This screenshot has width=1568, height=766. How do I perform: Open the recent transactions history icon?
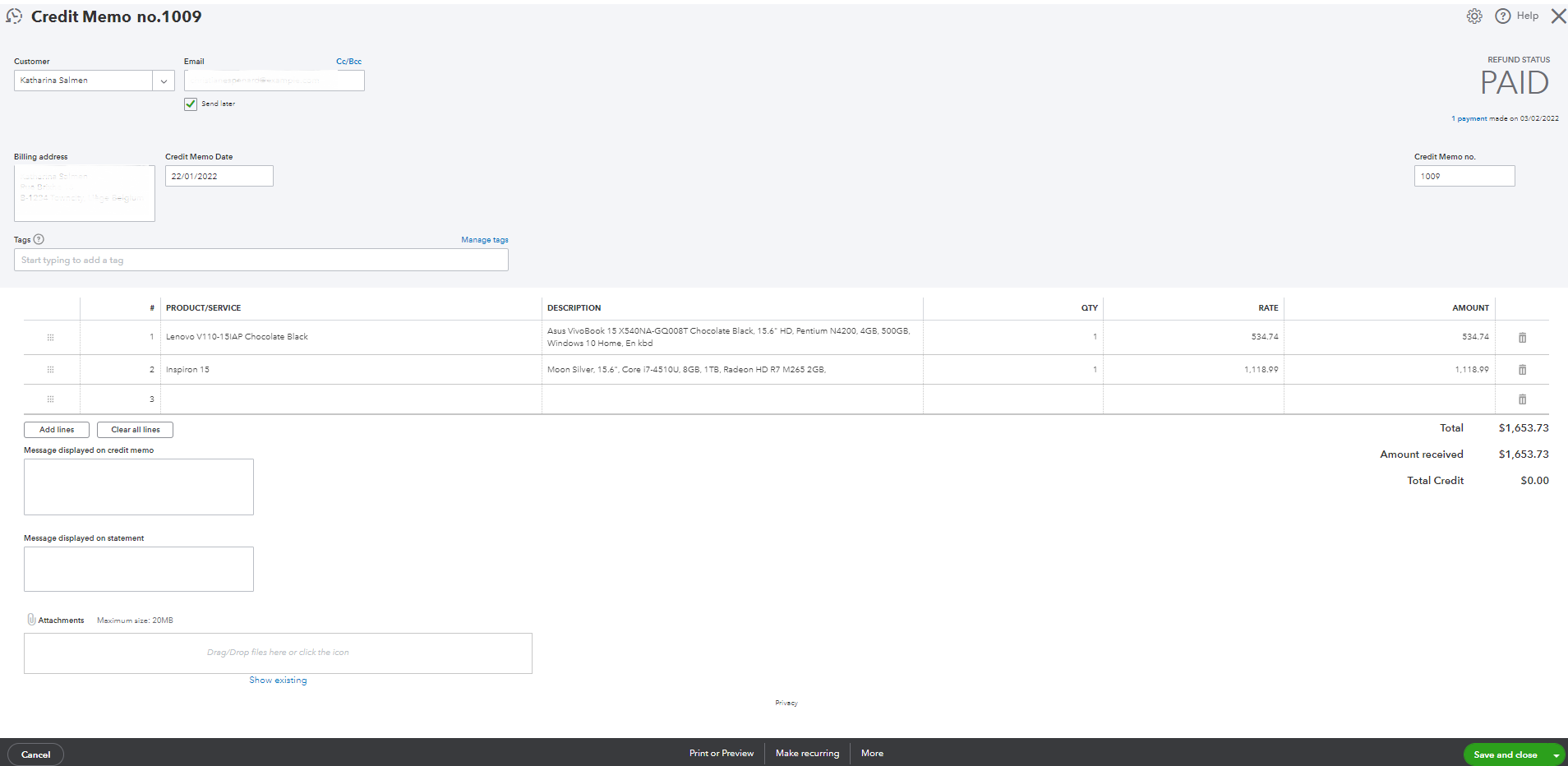click(x=14, y=16)
